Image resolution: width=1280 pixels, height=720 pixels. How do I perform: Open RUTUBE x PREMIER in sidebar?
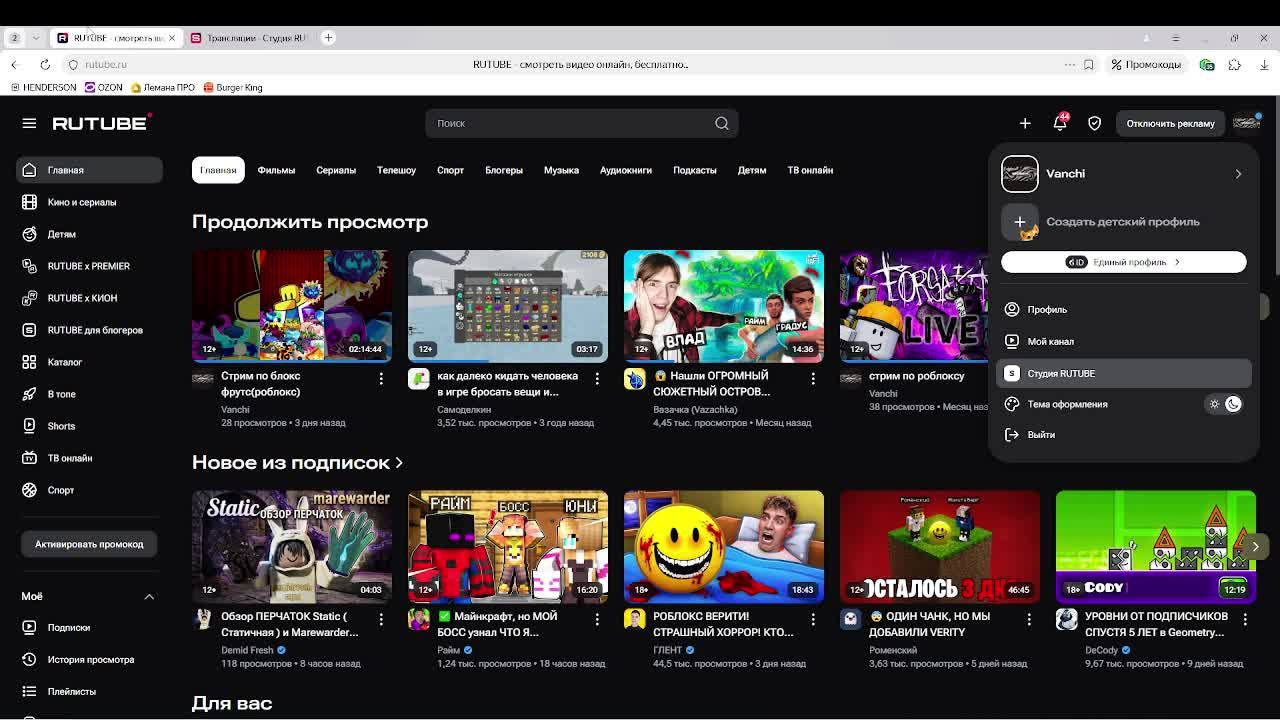pyautogui.click(x=89, y=266)
